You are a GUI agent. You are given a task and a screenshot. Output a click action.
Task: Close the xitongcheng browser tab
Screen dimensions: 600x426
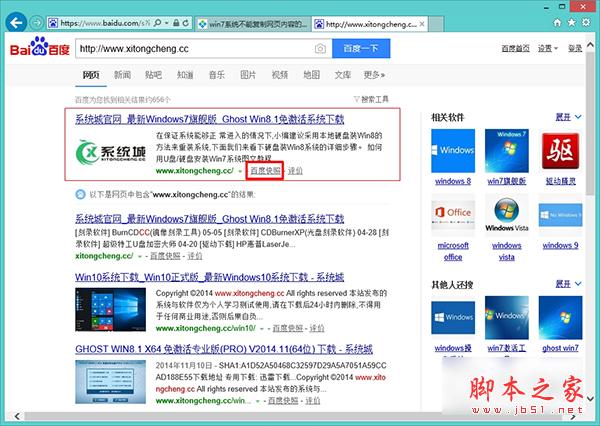[422, 24]
